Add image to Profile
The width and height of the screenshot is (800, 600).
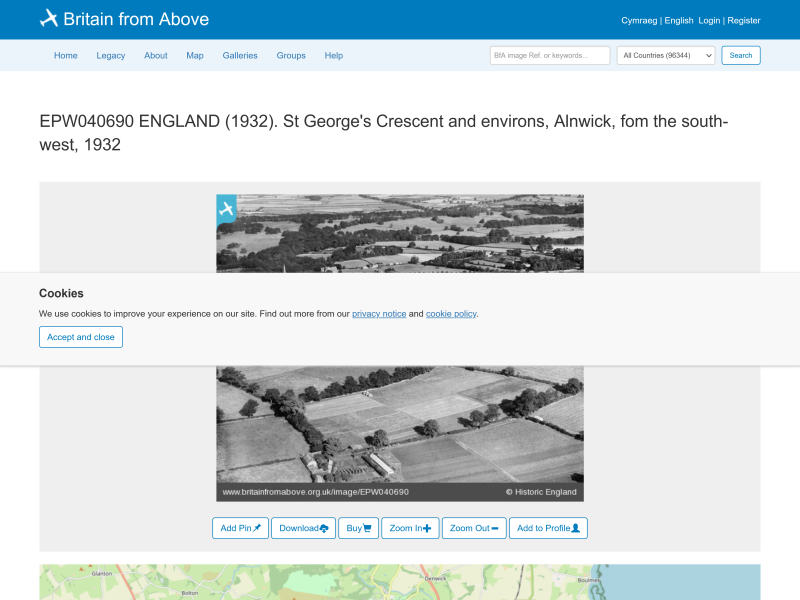tap(548, 528)
